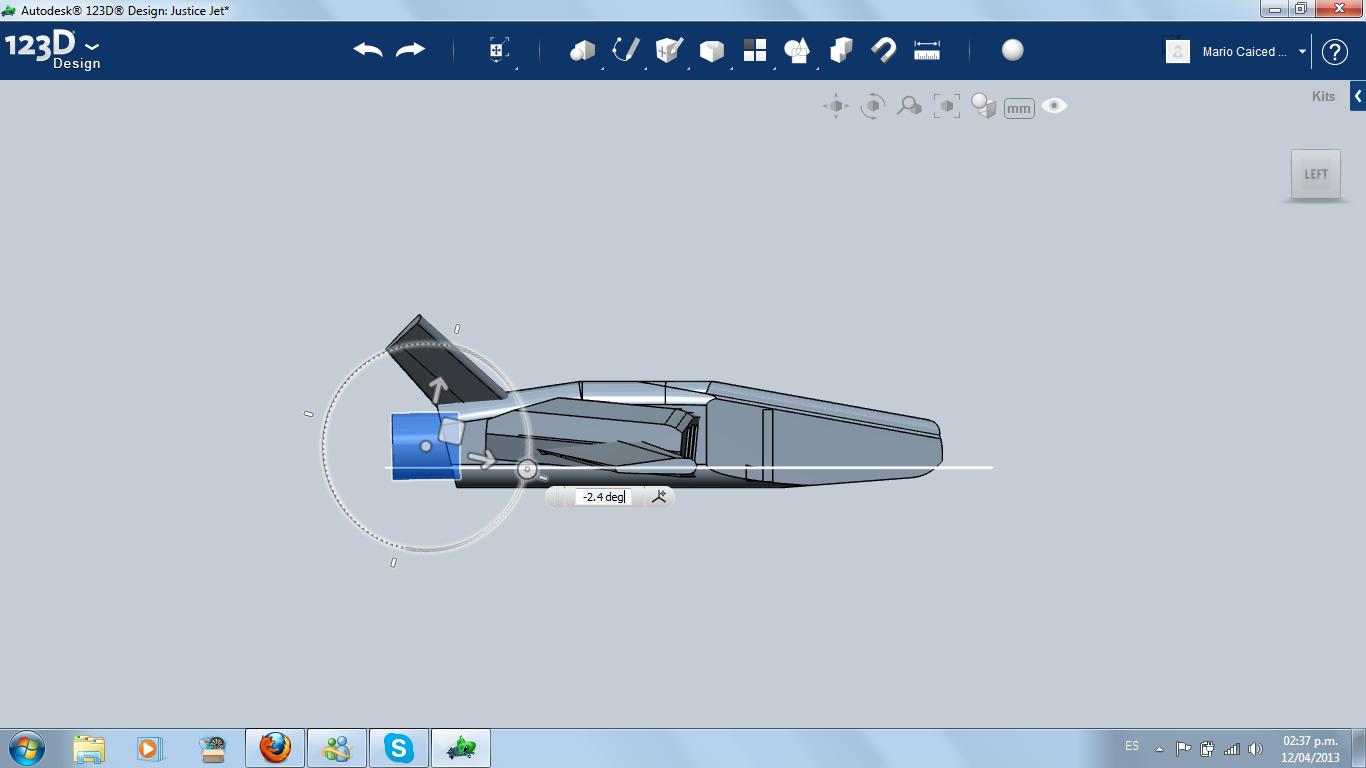1366x768 pixels.
Task: Activate the Snap magnet tool
Action: [884, 50]
